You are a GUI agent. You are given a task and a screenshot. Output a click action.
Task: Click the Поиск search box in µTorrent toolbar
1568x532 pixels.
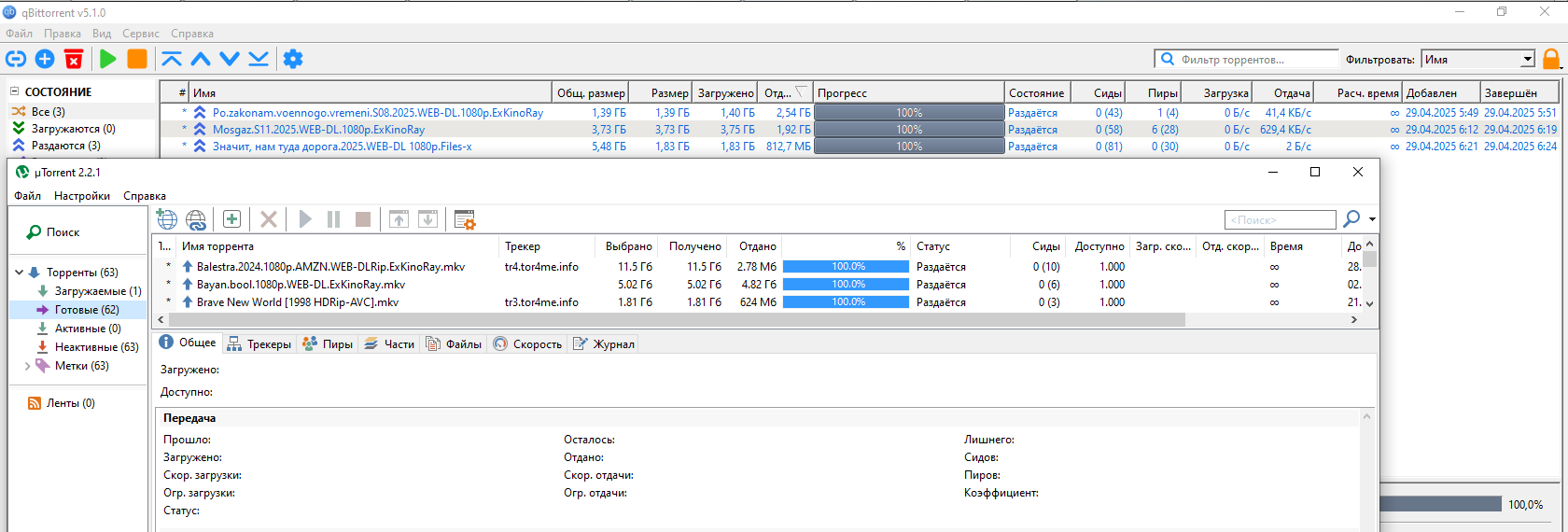point(1280,219)
